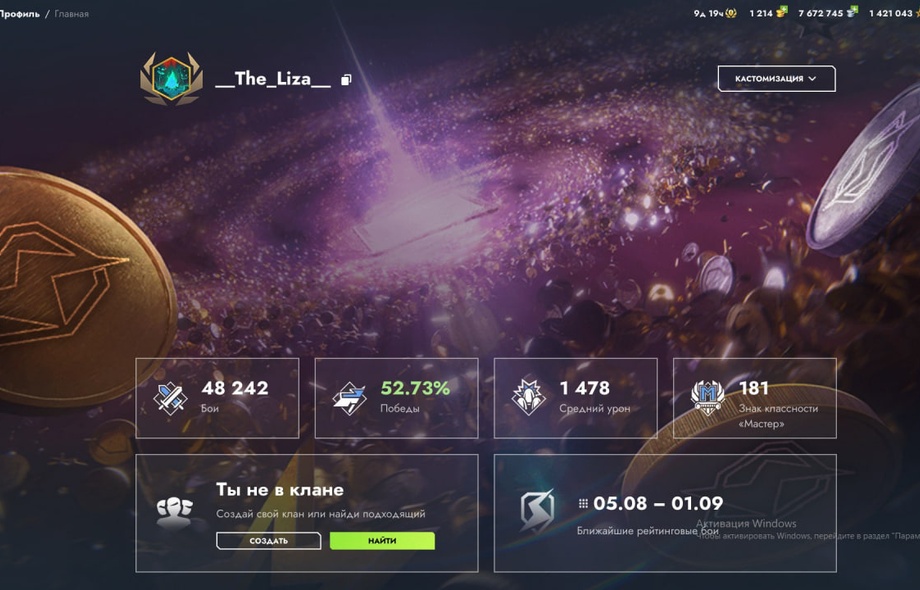Image resolution: width=920 pixels, height=590 pixels.
Task: Open the gold balance 1 214
Action: click(x=768, y=13)
